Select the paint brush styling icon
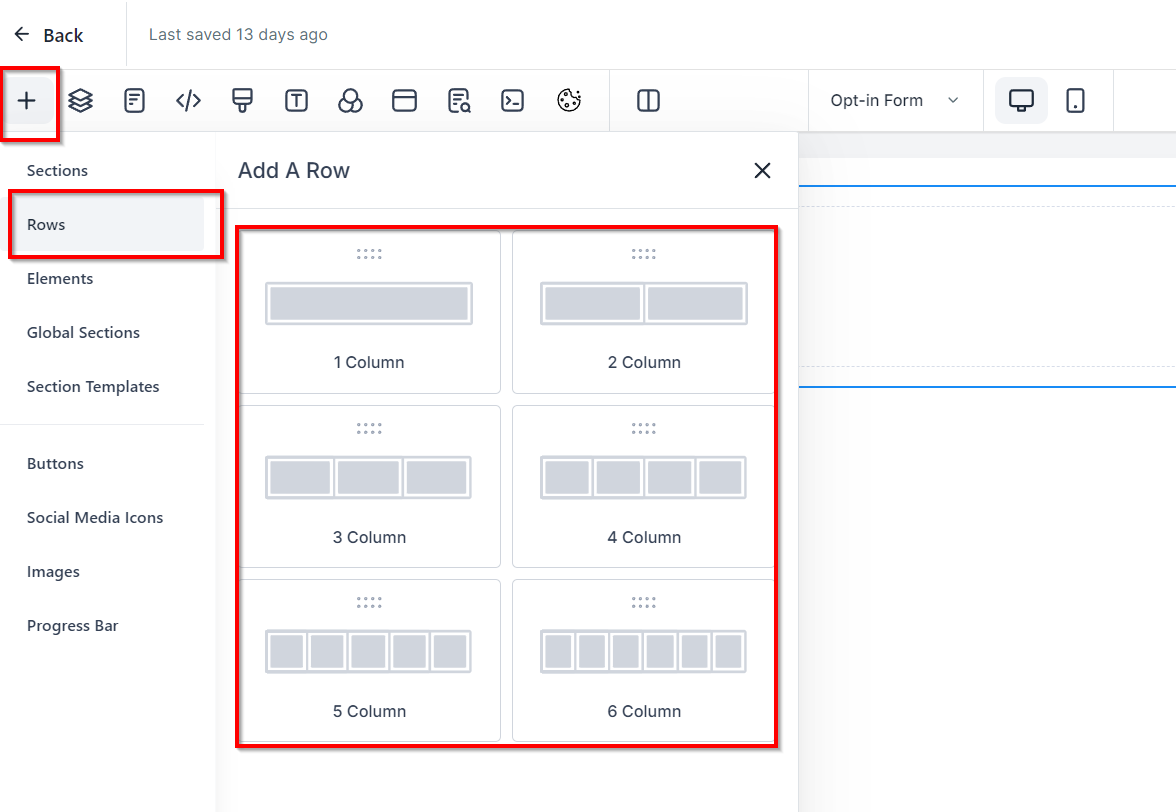The height and width of the screenshot is (812, 1176). 242,100
